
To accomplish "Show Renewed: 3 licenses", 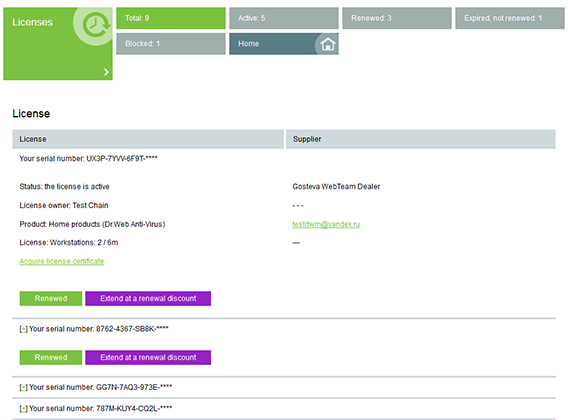I will point(397,18).
